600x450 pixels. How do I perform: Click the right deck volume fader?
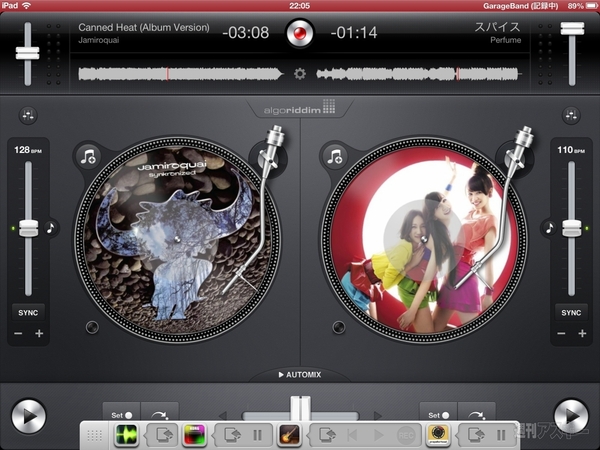coord(572,29)
